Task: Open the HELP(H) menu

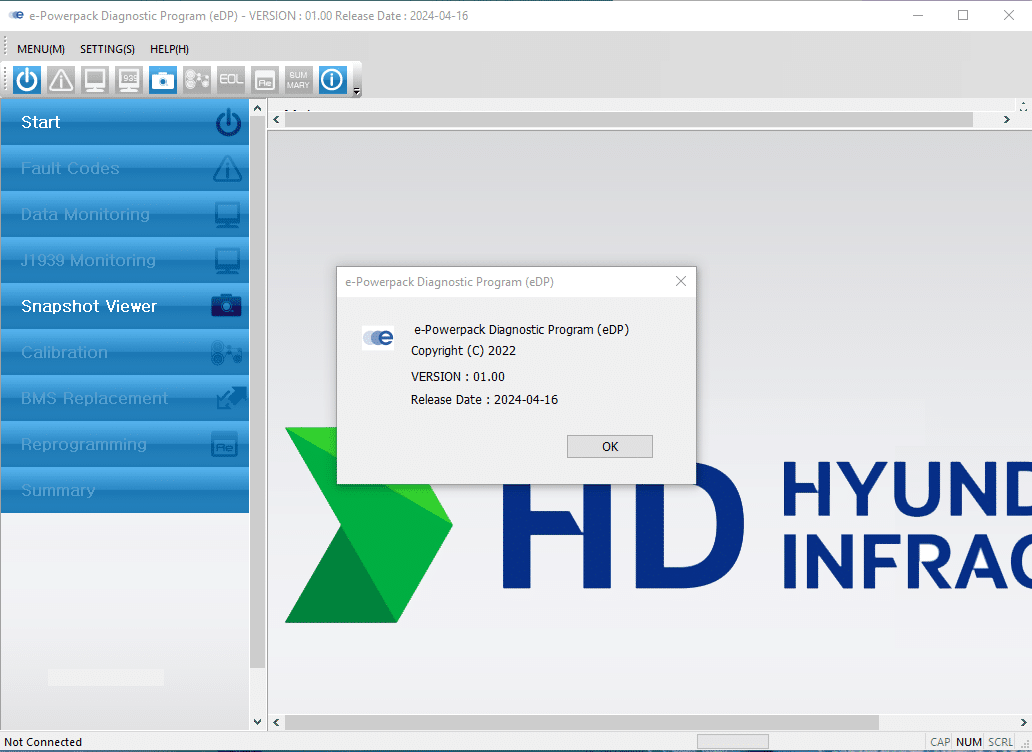Action: pos(169,49)
